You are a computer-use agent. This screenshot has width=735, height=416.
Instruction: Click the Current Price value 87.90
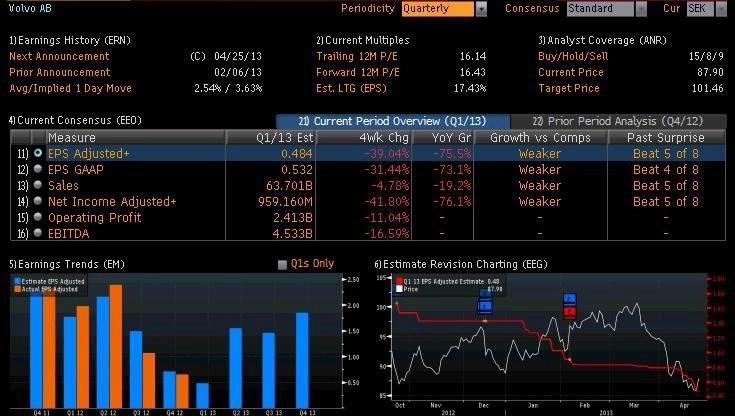[x=710, y=72]
